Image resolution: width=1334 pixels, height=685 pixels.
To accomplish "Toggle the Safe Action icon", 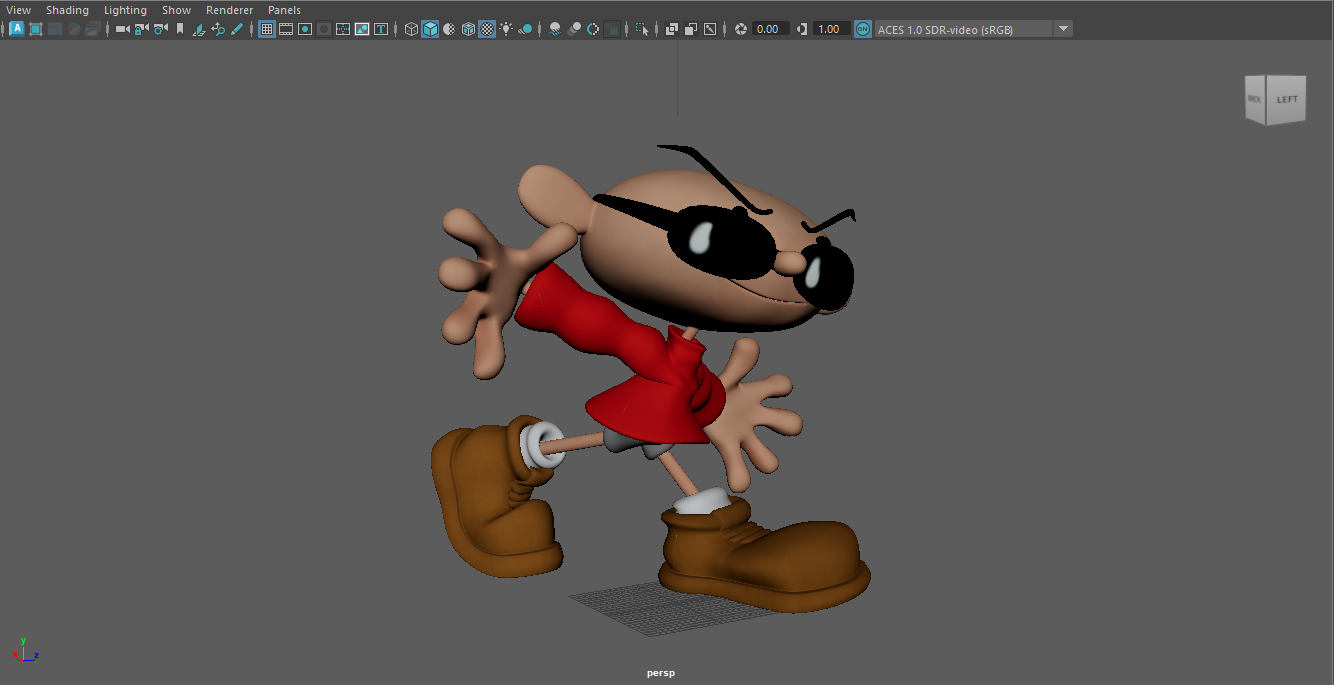I will (x=362, y=29).
